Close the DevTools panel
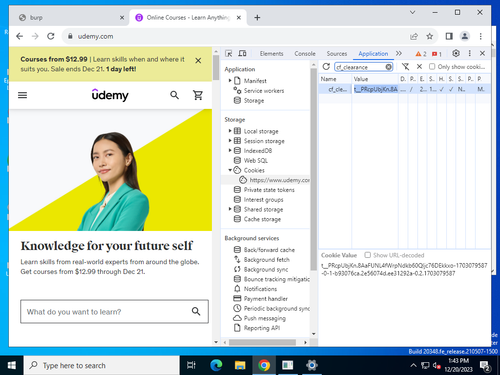The height and width of the screenshot is (375, 500). pyautogui.click(x=482, y=53)
